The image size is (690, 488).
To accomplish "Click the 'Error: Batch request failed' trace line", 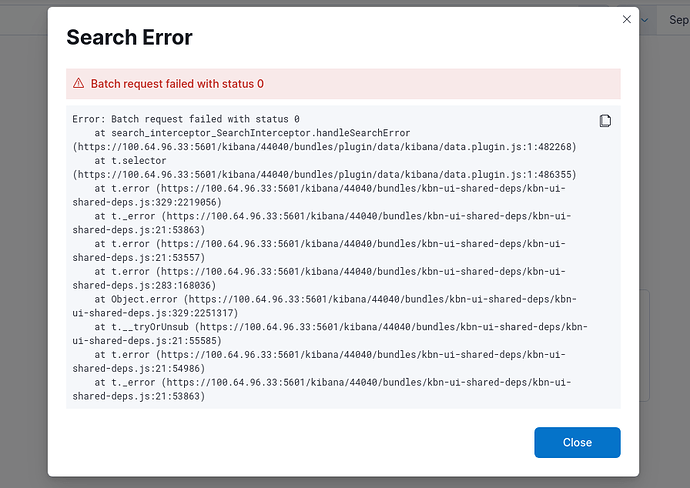I will tap(186, 119).
